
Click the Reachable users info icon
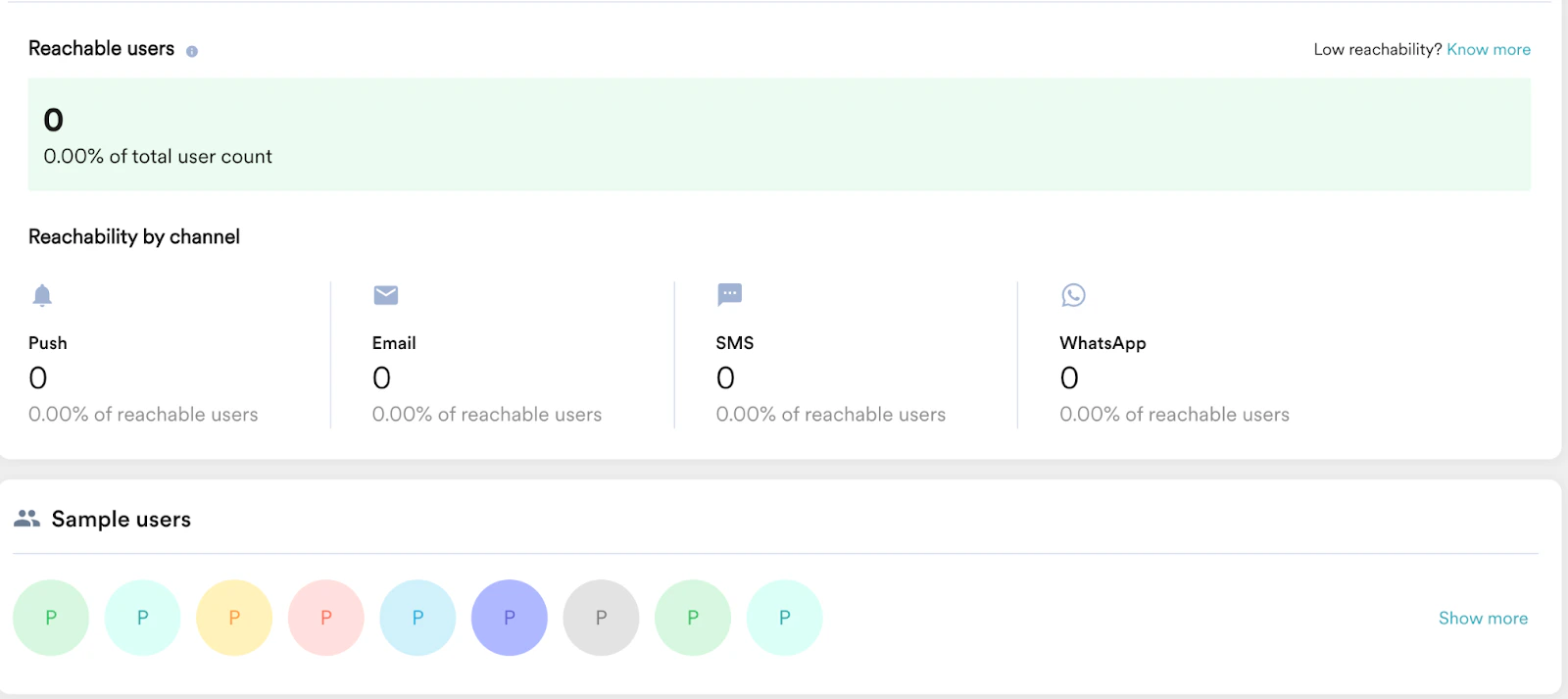(x=192, y=51)
